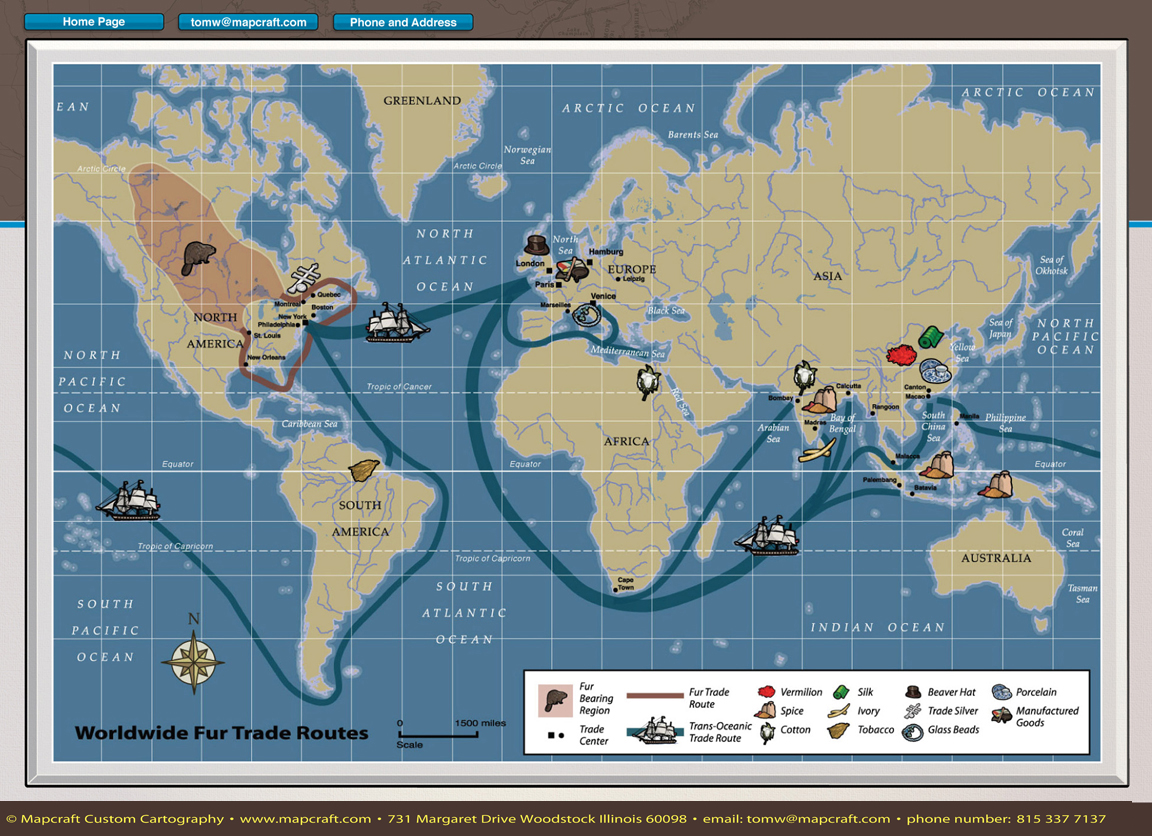Click the green silk roll icon in China
Viewport: 1152px width, 836px height.
coord(931,337)
